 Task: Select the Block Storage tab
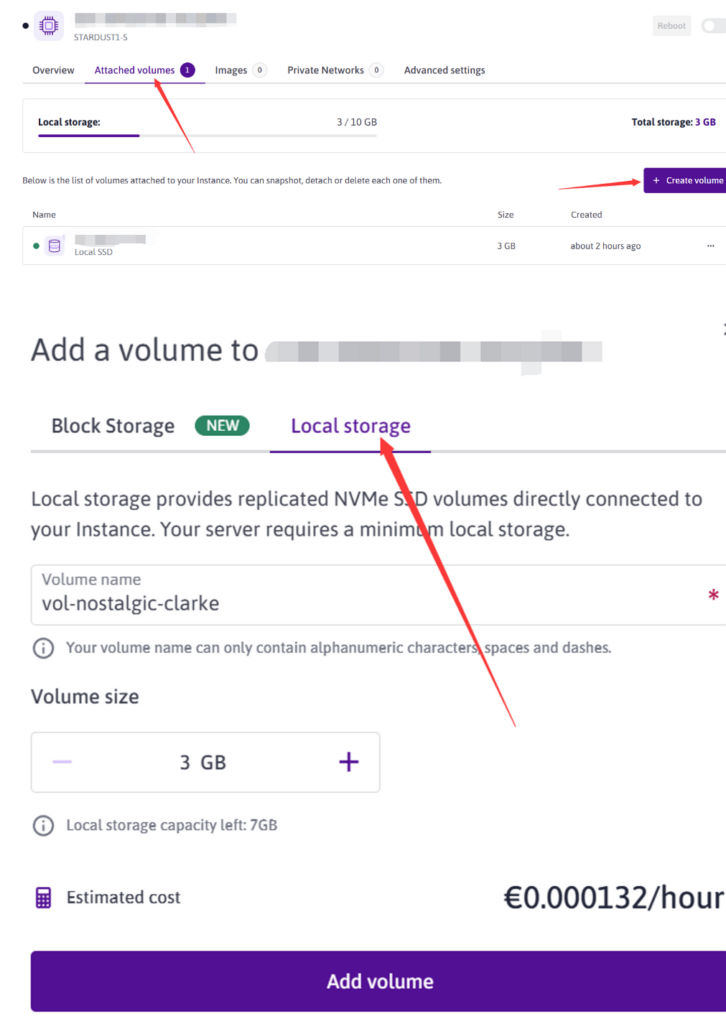[x=113, y=425]
